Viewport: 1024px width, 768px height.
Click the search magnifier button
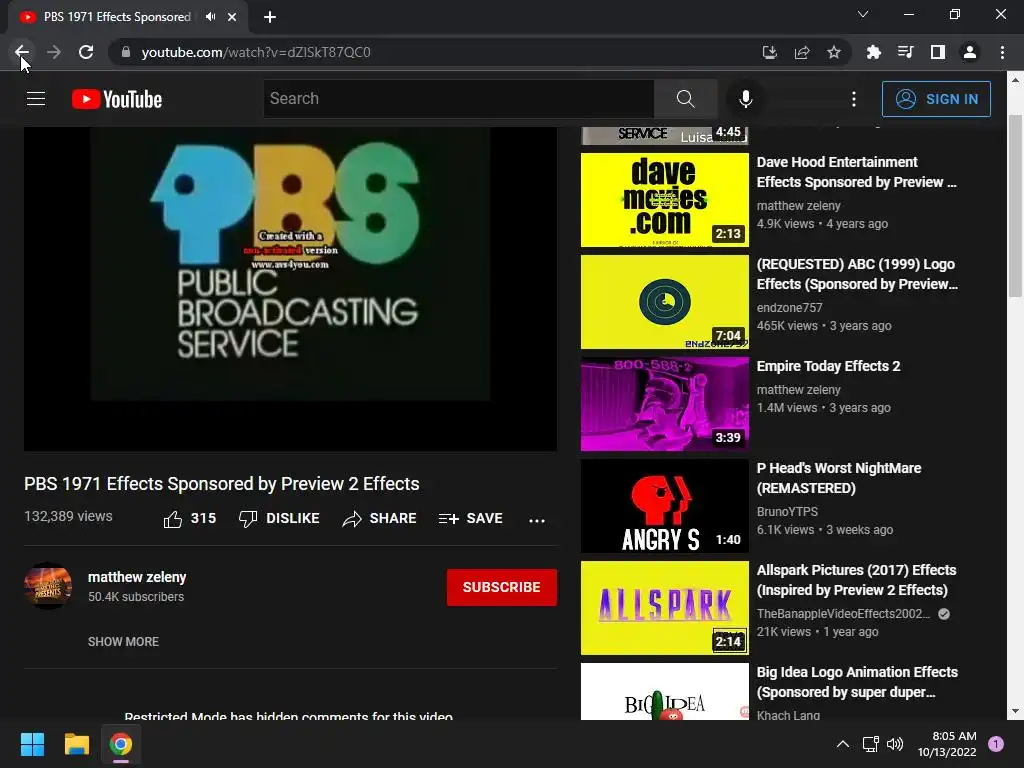686,99
